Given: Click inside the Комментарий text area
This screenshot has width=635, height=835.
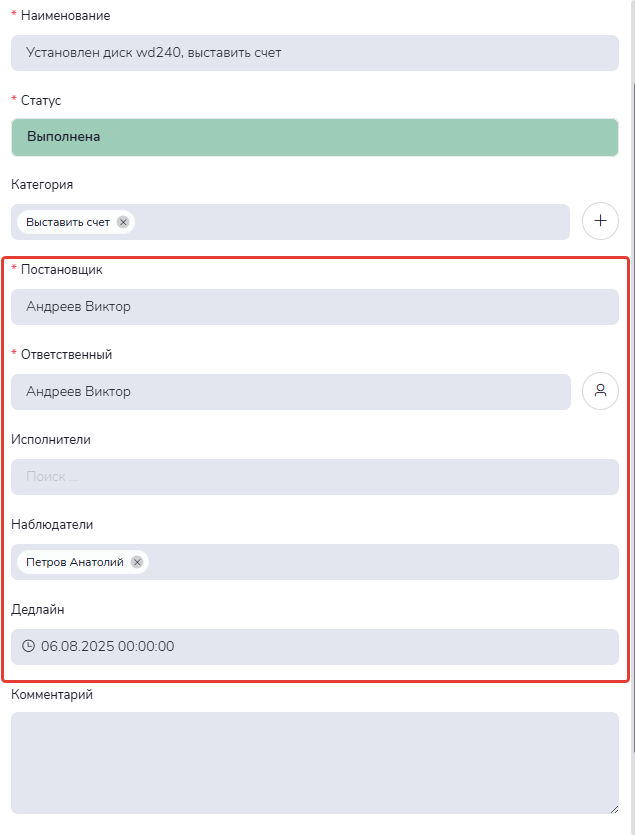Looking at the screenshot, I should coord(315,762).
